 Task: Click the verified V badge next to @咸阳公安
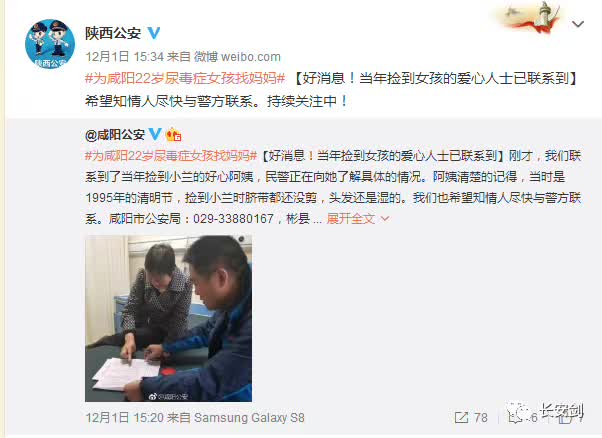155,134
